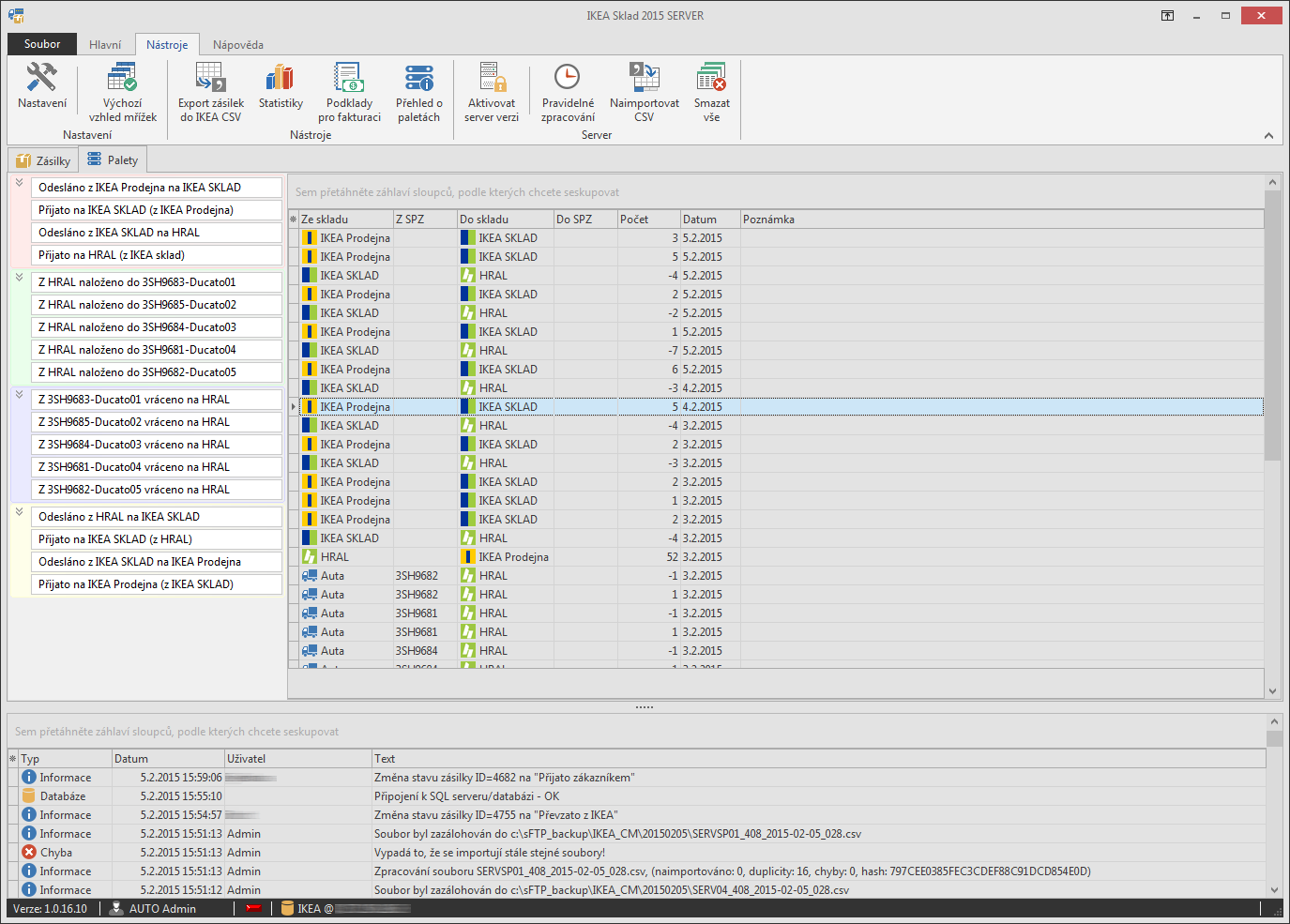This screenshot has width=1290, height=924.
Task: Open Pravidelné zpracování clock icon
Action: click(x=568, y=77)
